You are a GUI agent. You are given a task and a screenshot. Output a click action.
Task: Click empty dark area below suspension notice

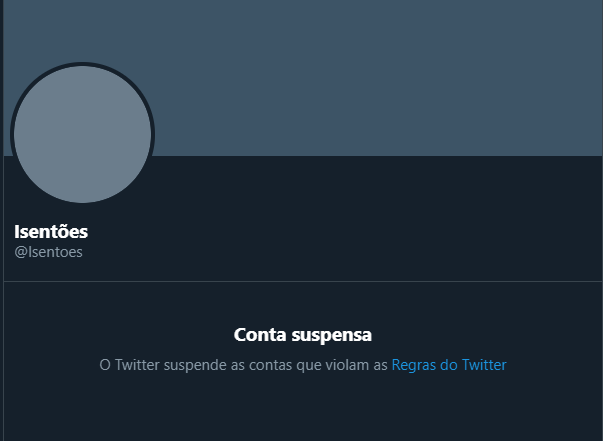coord(303,411)
